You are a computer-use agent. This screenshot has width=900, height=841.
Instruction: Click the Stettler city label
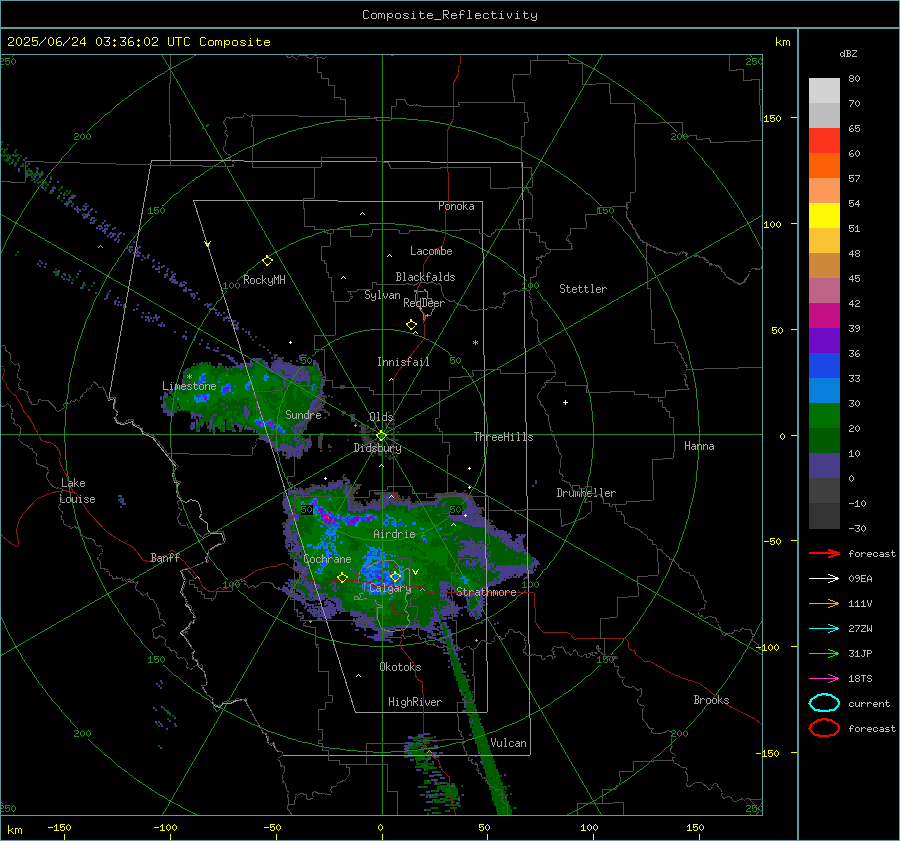583,289
